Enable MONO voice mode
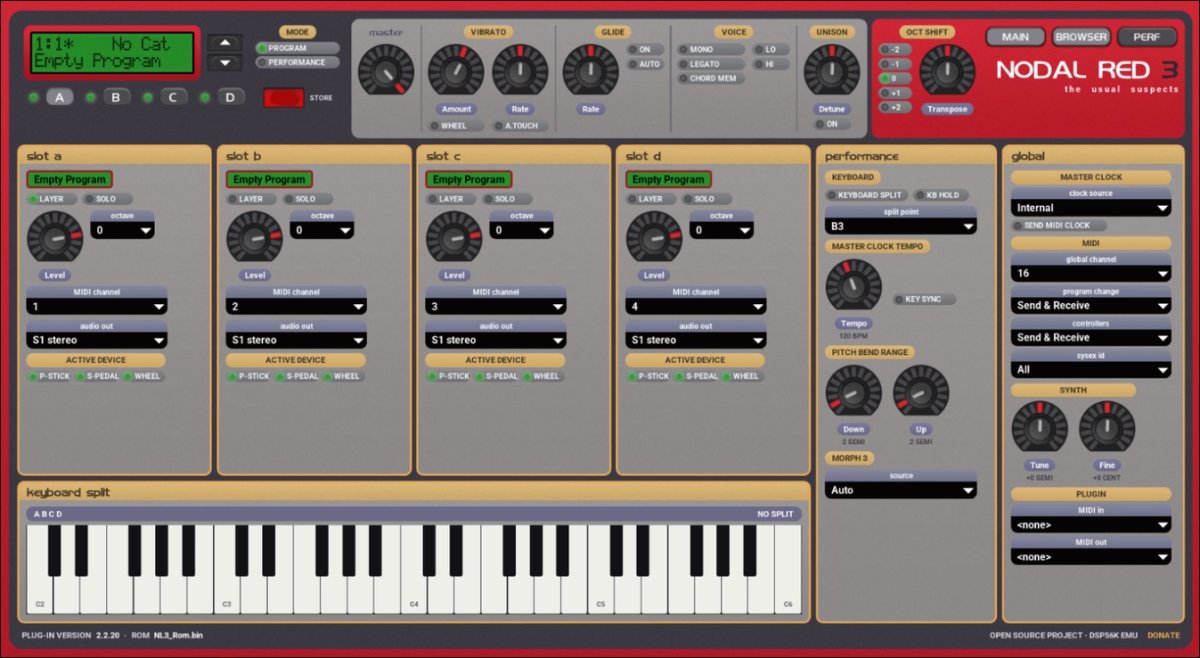The image size is (1200, 658). pyautogui.click(x=711, y=49)
